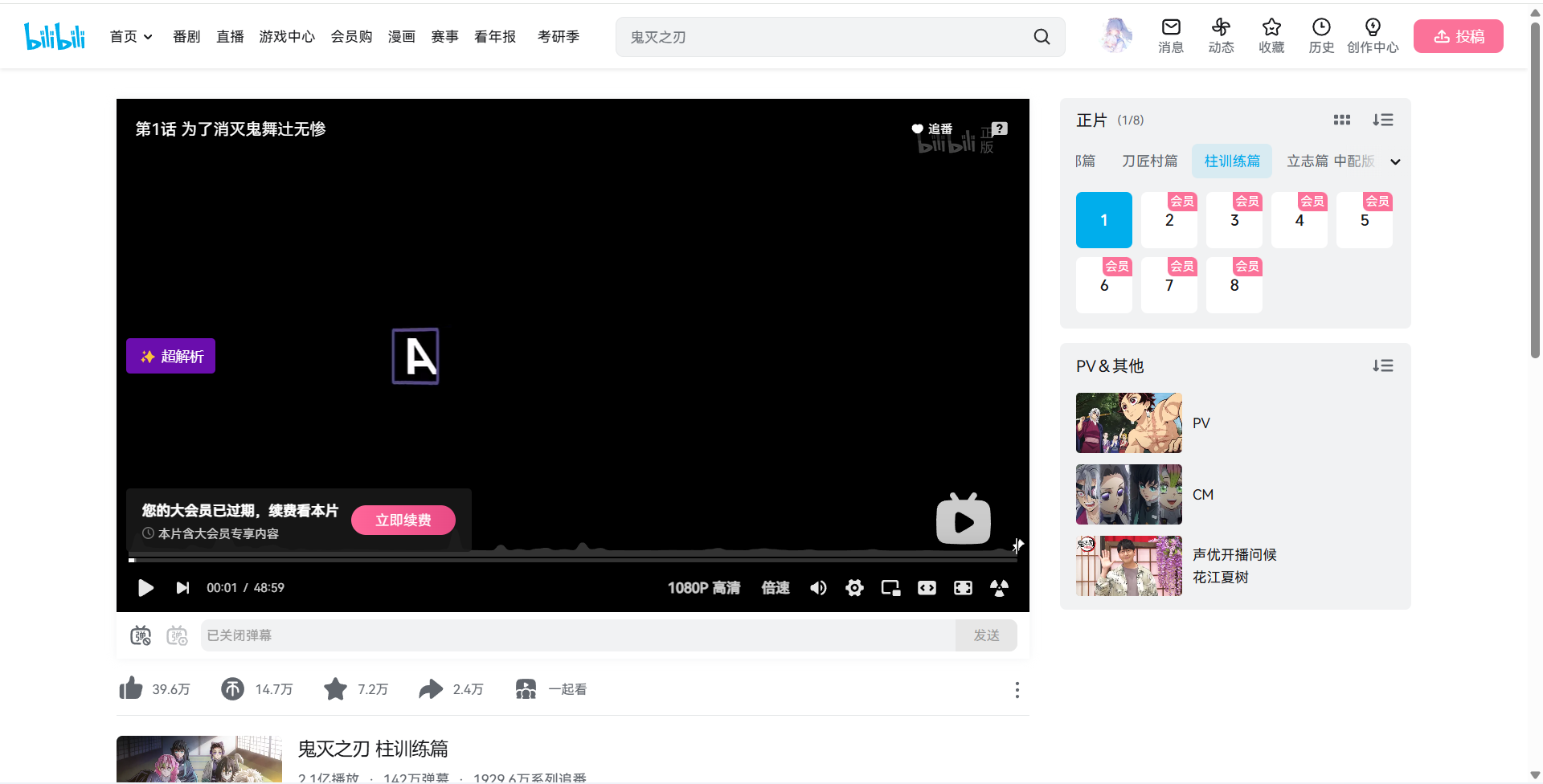
Task: Select the 刀匠村篇 tab
Action: pyautogui.click(x=1149, y=161)
